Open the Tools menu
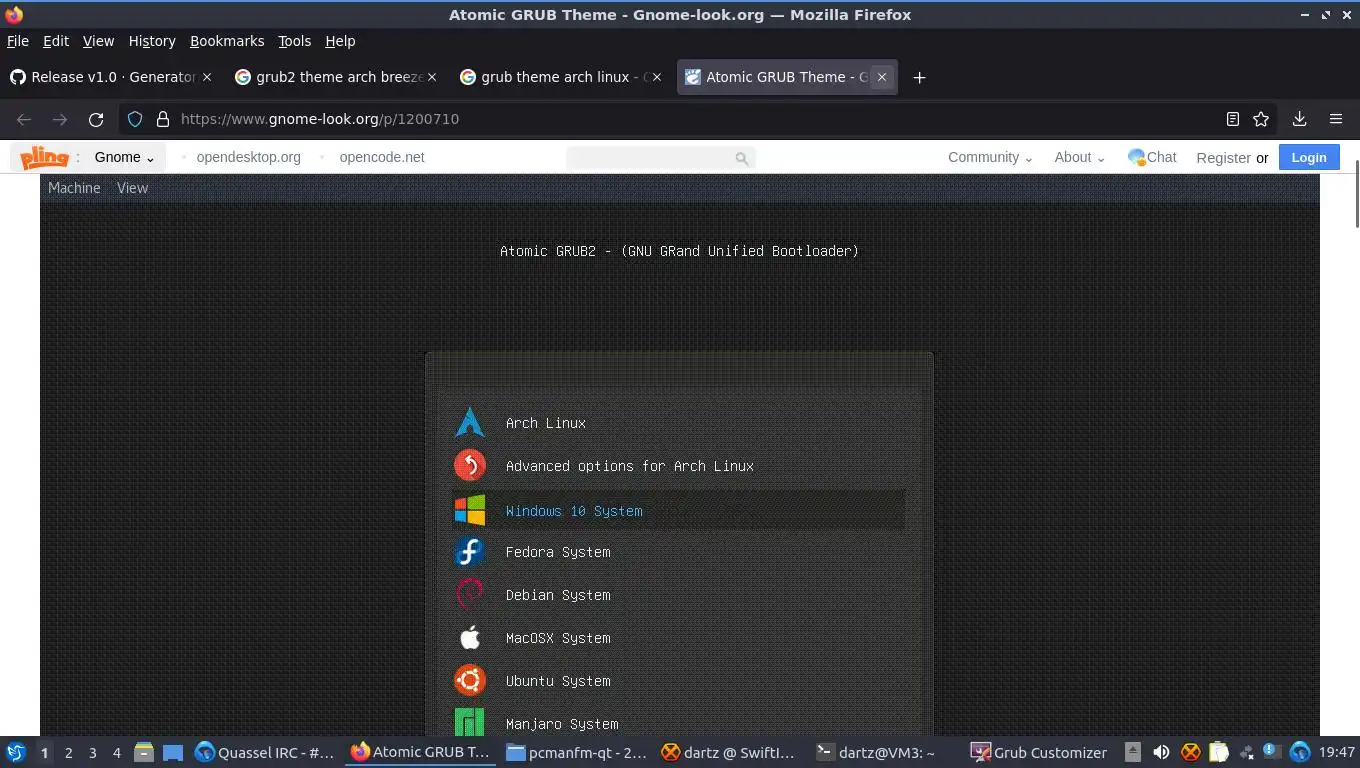The width and height of the screenshot is (1360, 768). coord(295,41)
